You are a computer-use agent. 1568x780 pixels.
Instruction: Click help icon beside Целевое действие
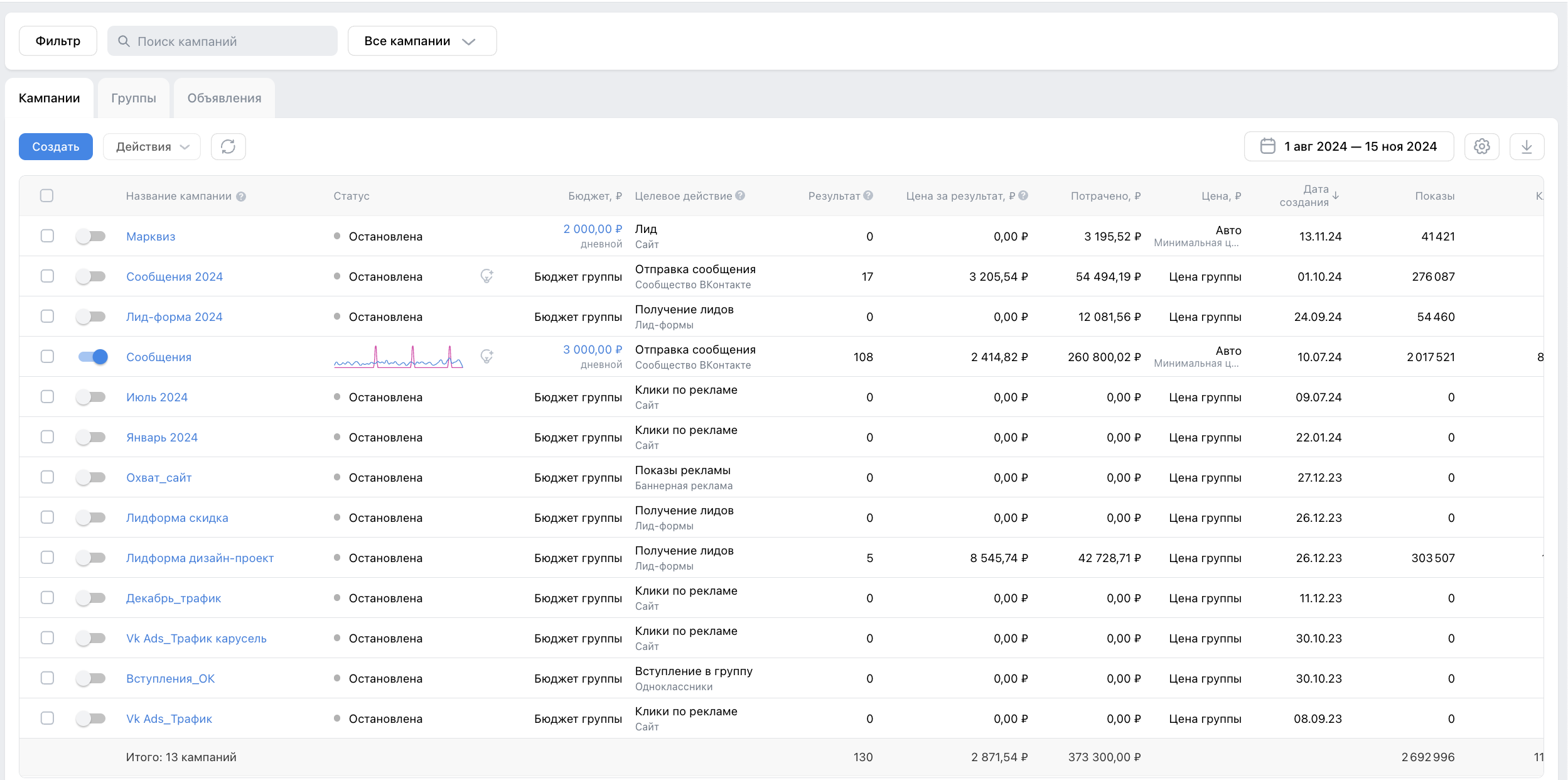[x=740, y=195]
